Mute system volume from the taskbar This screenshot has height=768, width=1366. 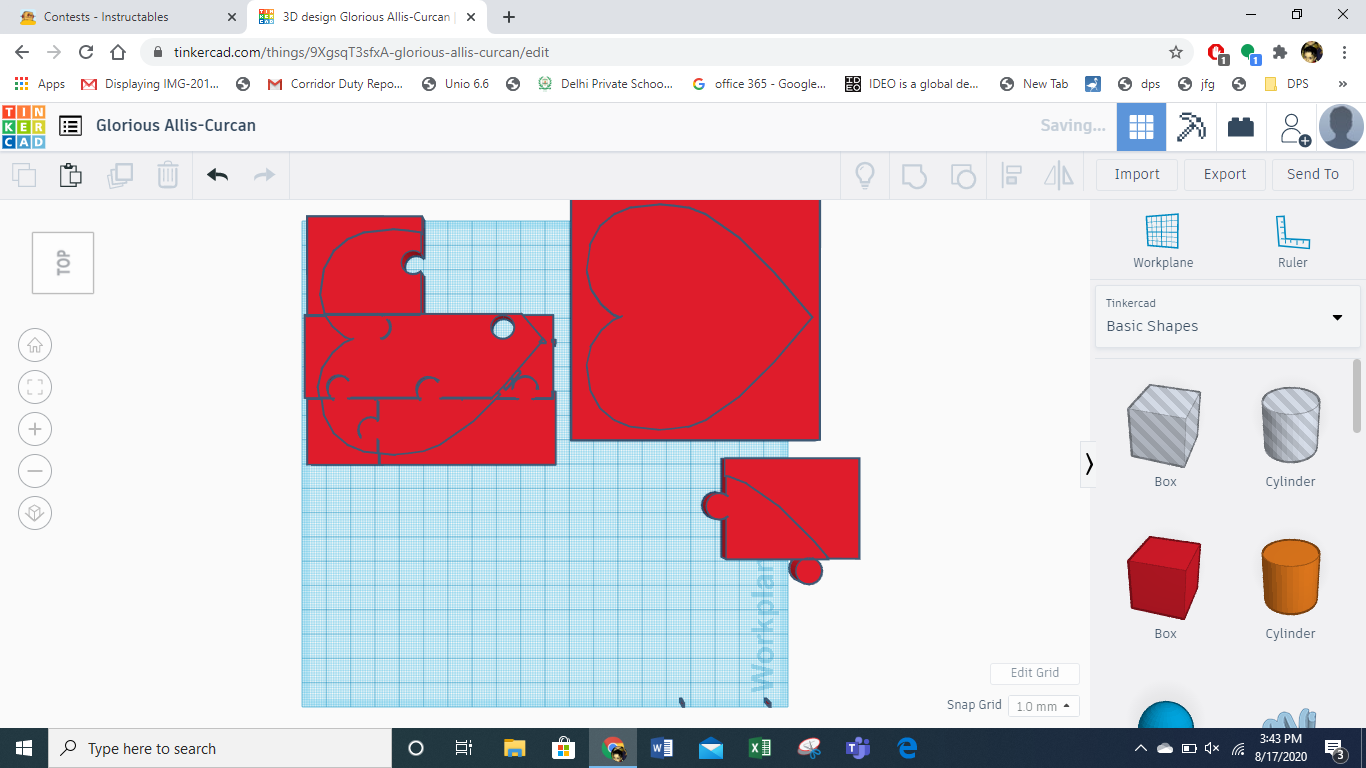(x=1213, y=748)
